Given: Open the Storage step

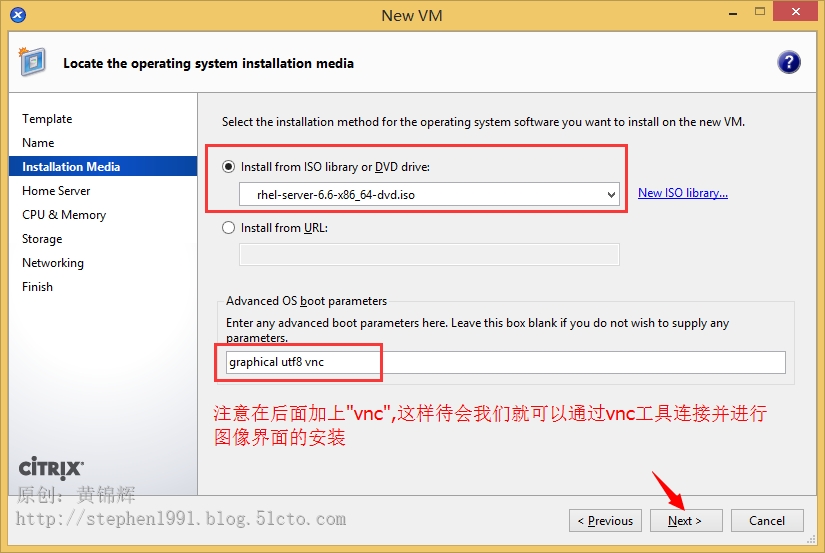Looking at the screenshot, I should 42,239.
